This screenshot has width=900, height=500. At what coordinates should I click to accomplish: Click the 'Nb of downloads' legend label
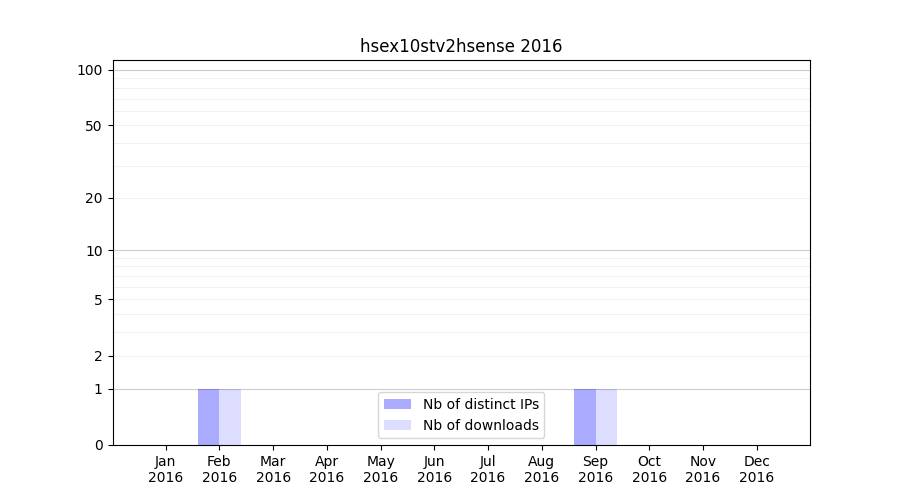[x=481, y=425]
